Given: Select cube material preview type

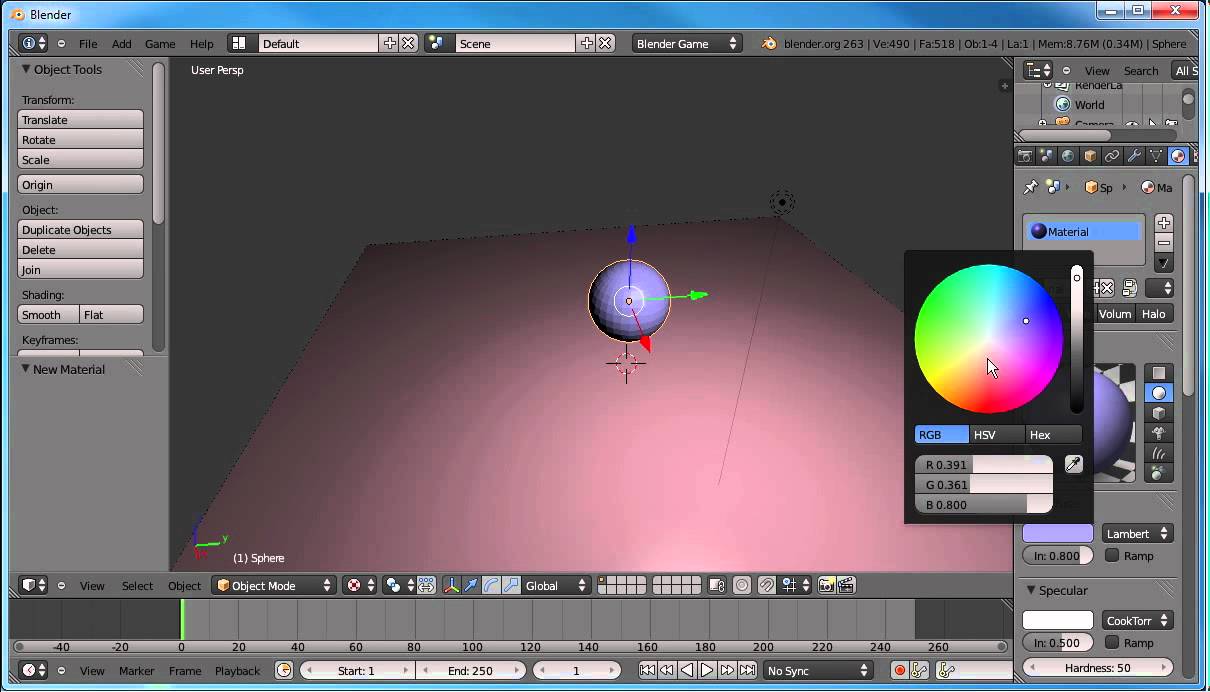Looking at the screenshot, I should click(x=1159, y=413).
